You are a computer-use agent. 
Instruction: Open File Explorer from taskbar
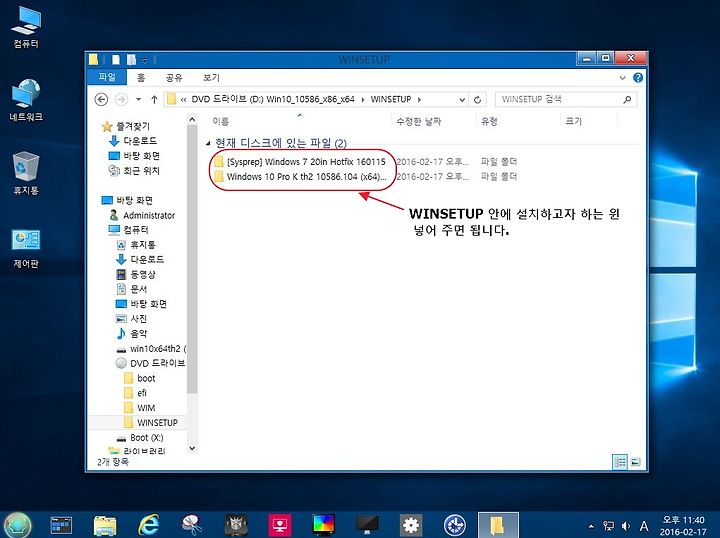click(105, 525)
